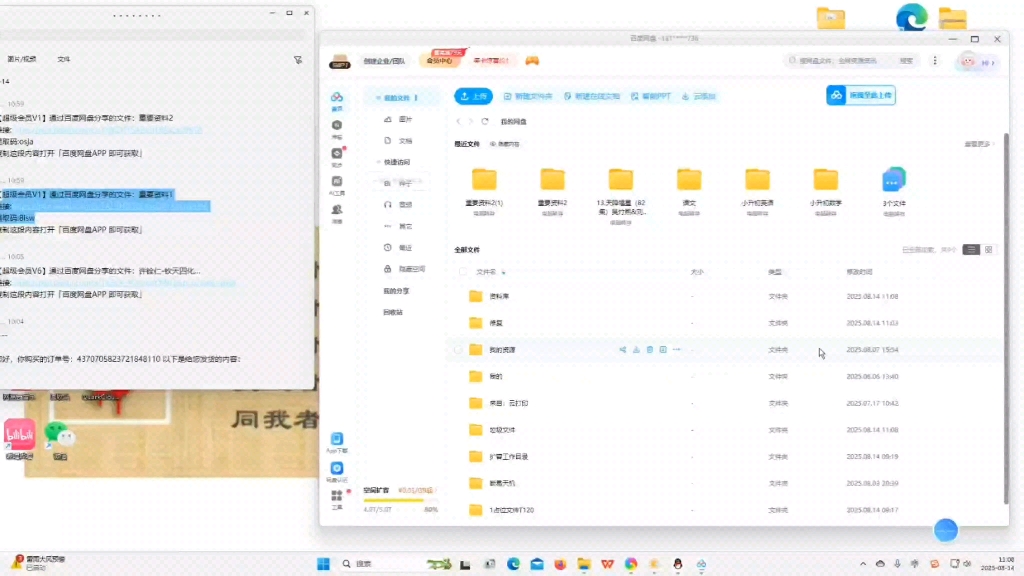Switch to list view icon
The width and height of the screenshot is (1024, 576).
(x=971, y=249)
